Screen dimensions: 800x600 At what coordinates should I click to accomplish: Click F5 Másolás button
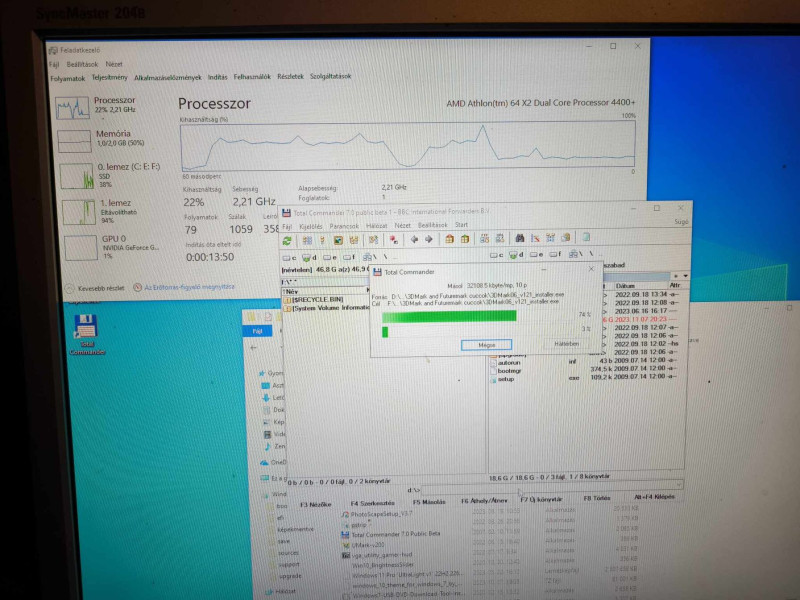[429, 502]
